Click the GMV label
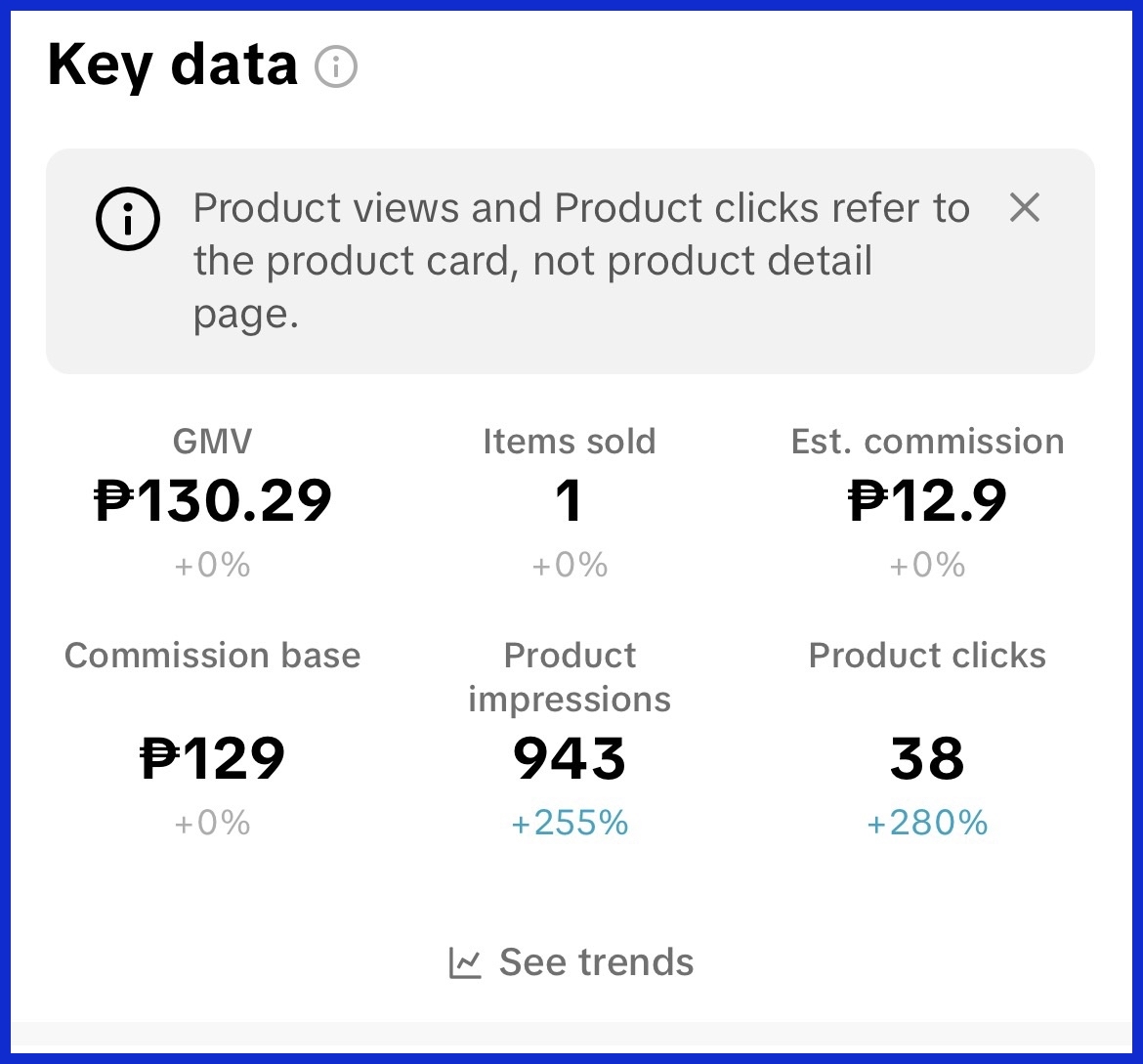Screen dimensions: 1143x1064 click(213, 442)
